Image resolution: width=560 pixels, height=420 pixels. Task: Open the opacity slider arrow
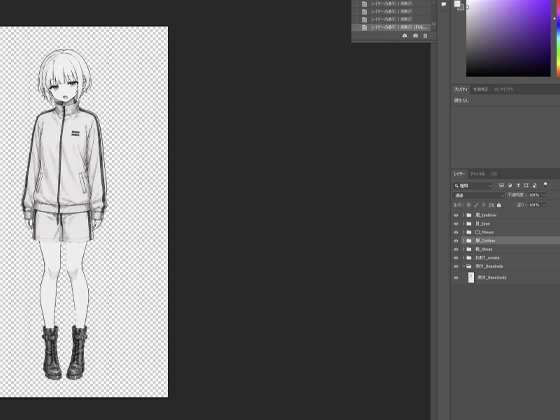click(x=544, y=195)
